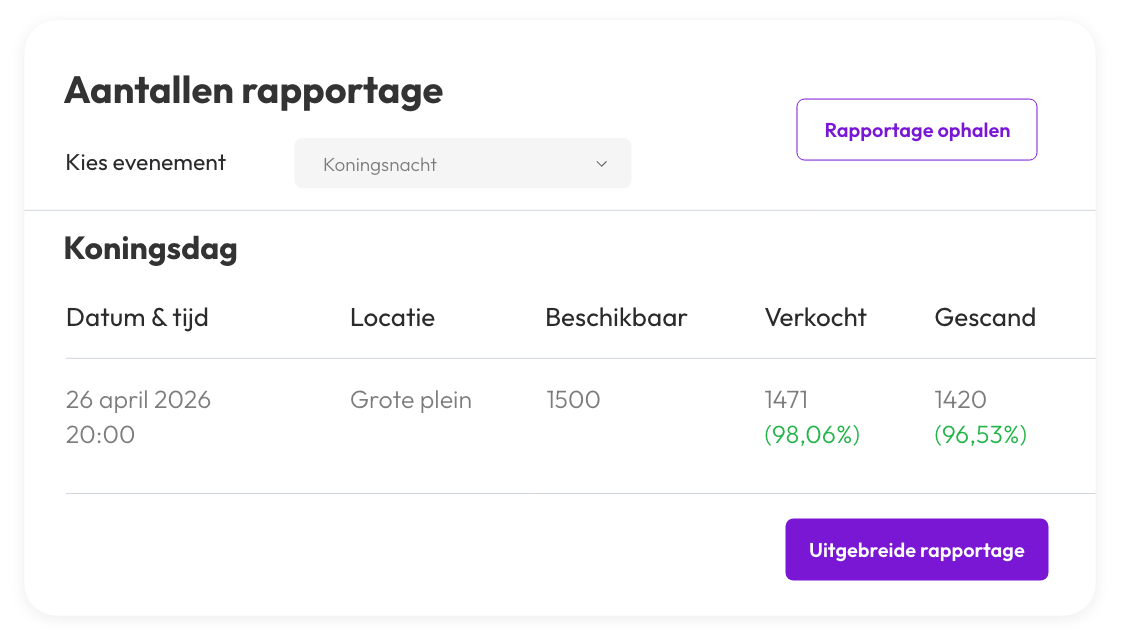Click the Kies evenement label
The height and width of the screenshot is (639, 1133).
146,162
